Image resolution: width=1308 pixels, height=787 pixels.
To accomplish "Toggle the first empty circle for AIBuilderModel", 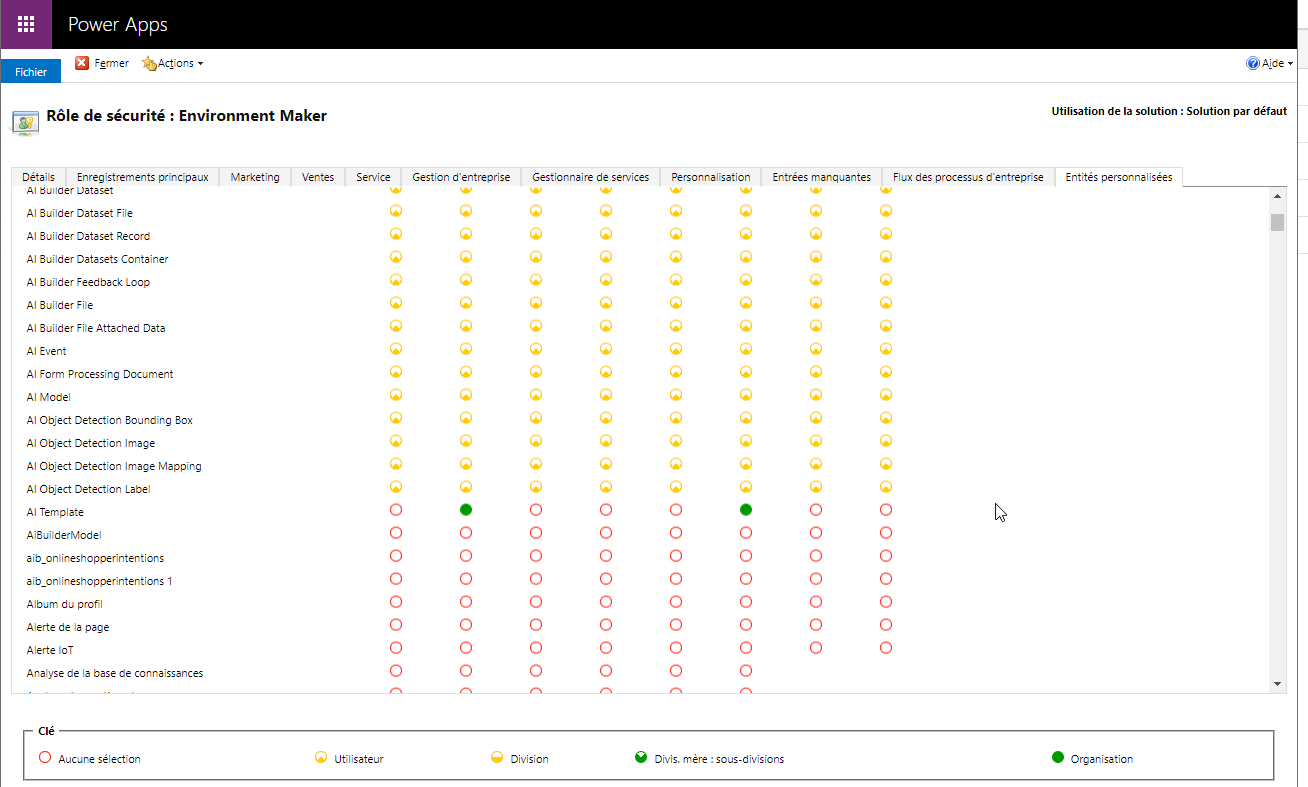I will (396, 533).
